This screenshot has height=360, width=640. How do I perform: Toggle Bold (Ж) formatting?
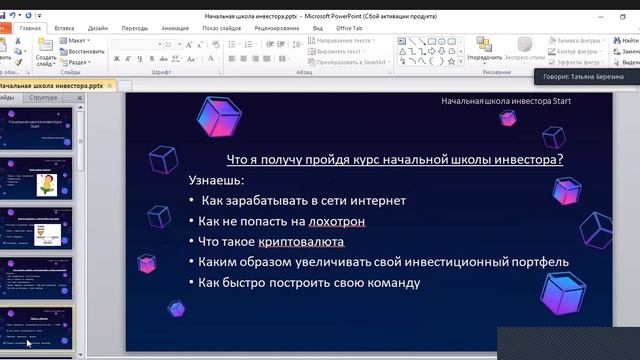pos(117,59)
